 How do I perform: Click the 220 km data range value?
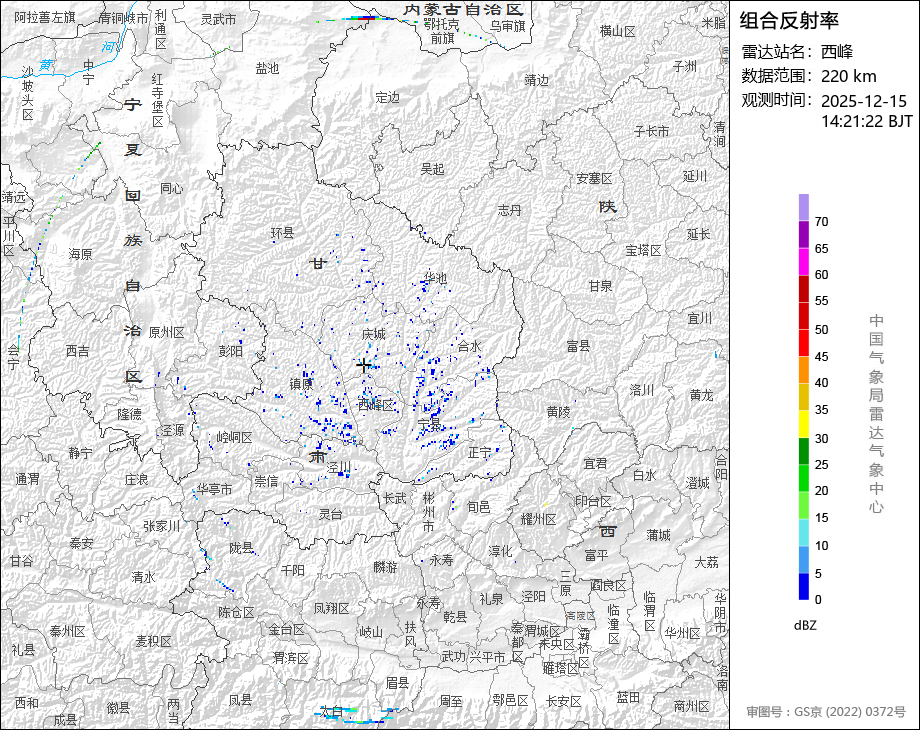[848, 76]
